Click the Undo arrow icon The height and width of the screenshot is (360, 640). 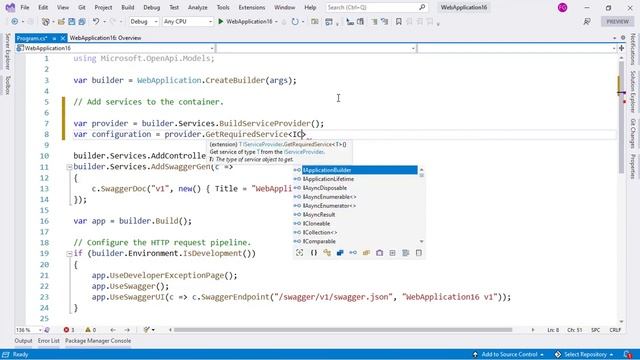96,21
